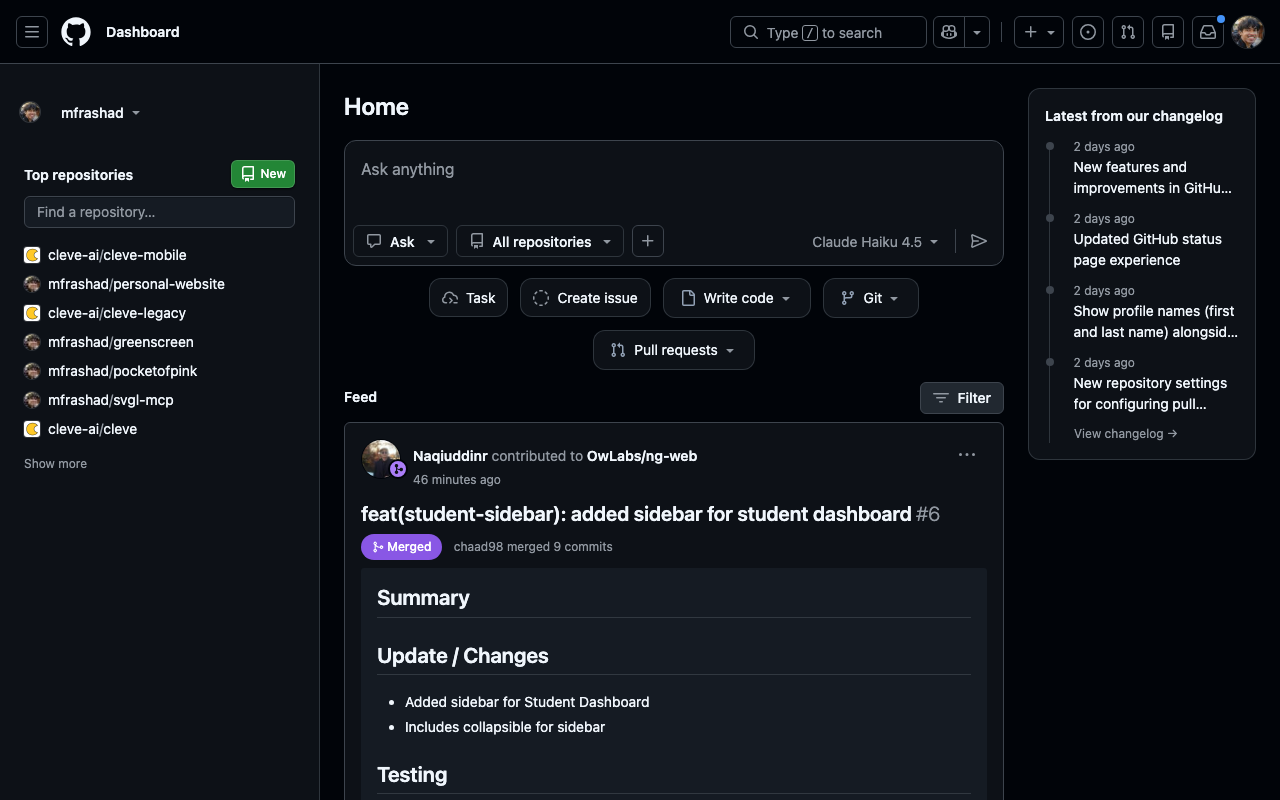Open the cleve-ai/cleve-mobile repository

(x=116, y=254)
